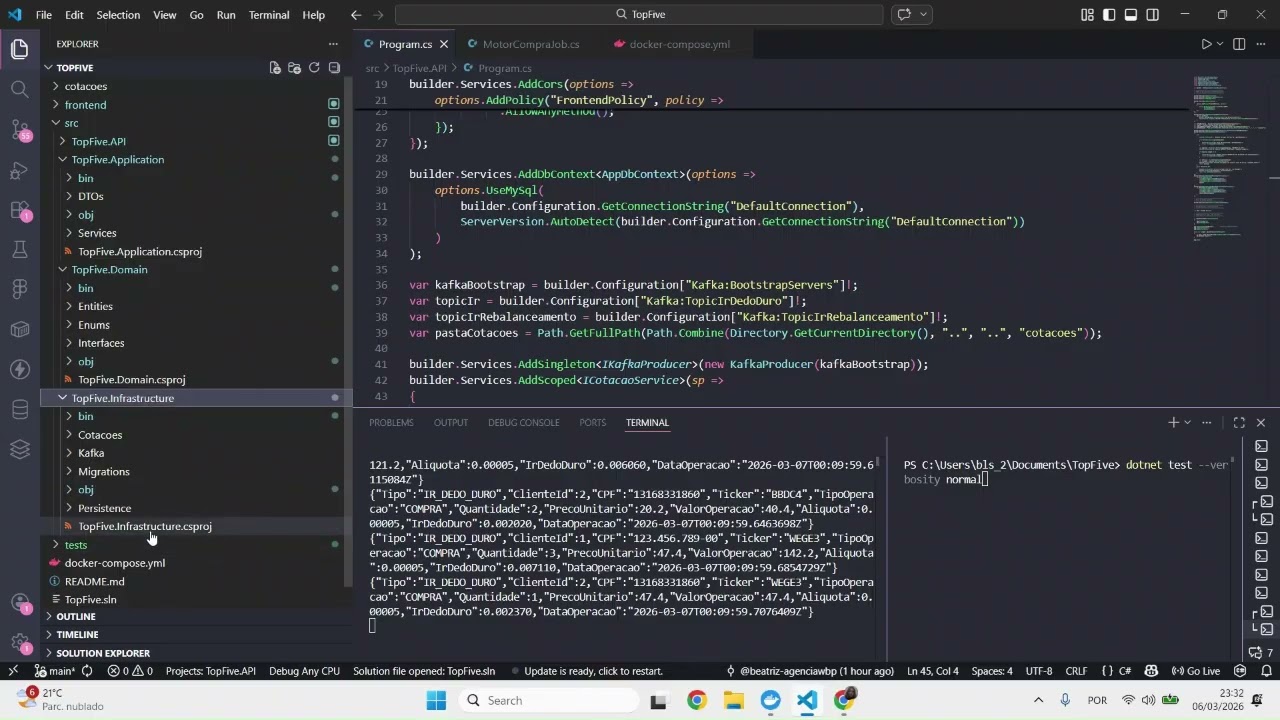The width and height of the screenshot is (1280, 720).
Task: Click the code minimap overview
Action: point(1228,160)
